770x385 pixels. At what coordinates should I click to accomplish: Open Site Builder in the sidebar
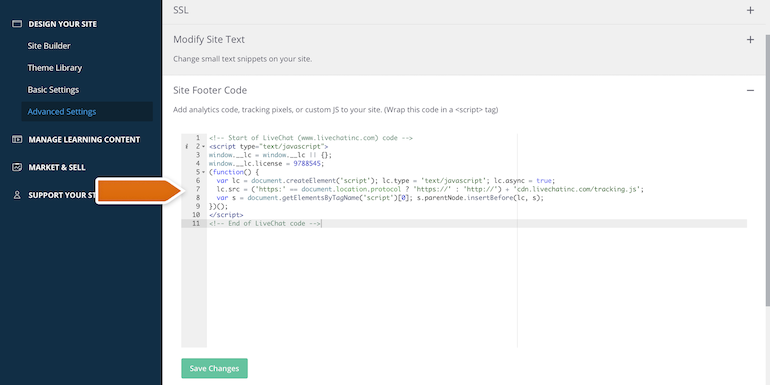[x=49, y=46]
